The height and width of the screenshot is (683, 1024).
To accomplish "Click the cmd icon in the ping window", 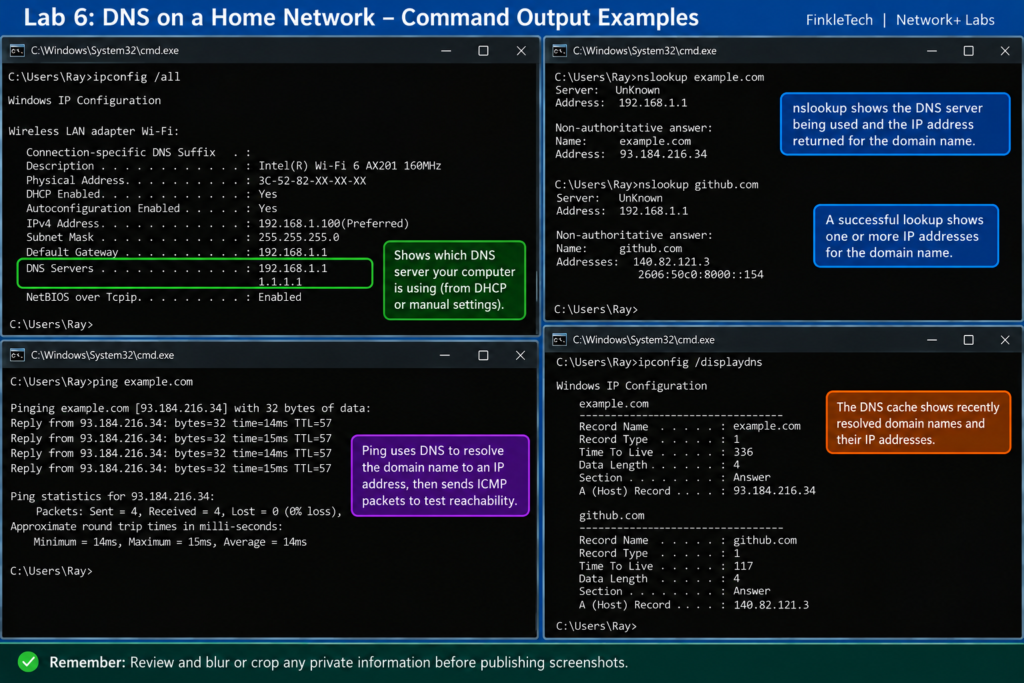I will point(17,355).
